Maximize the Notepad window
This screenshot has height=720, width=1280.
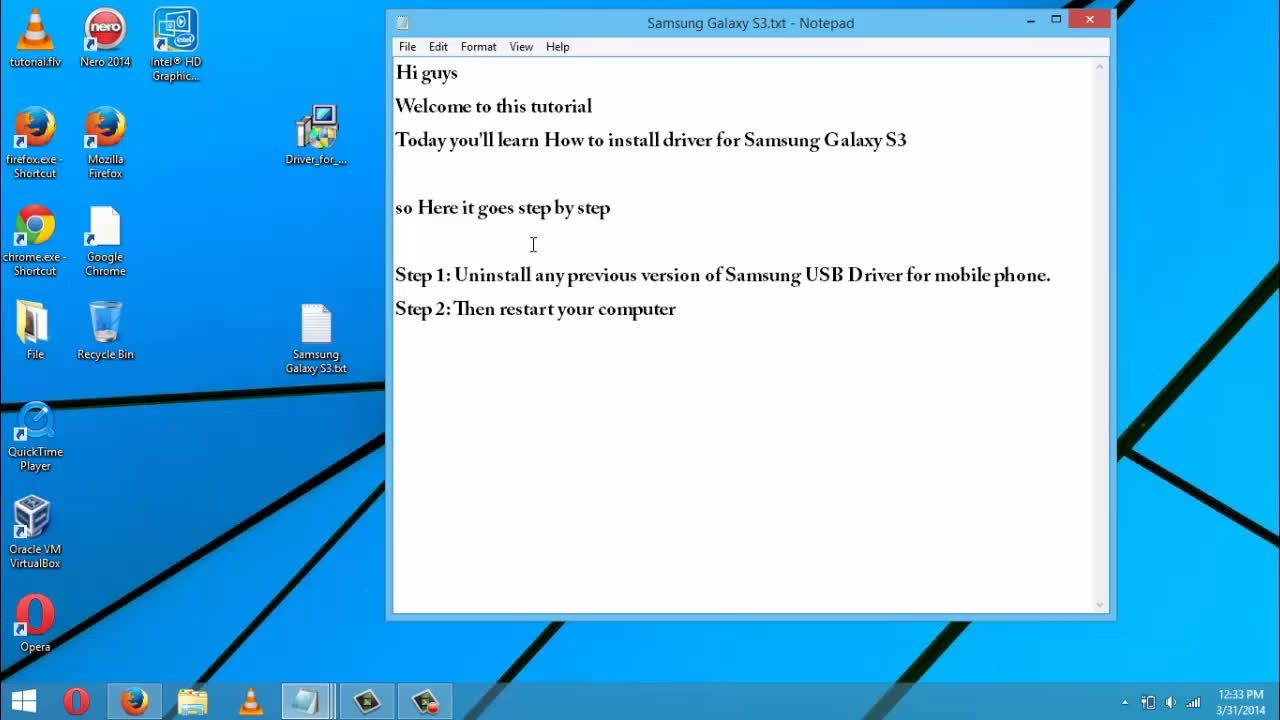pos(1056,19)
